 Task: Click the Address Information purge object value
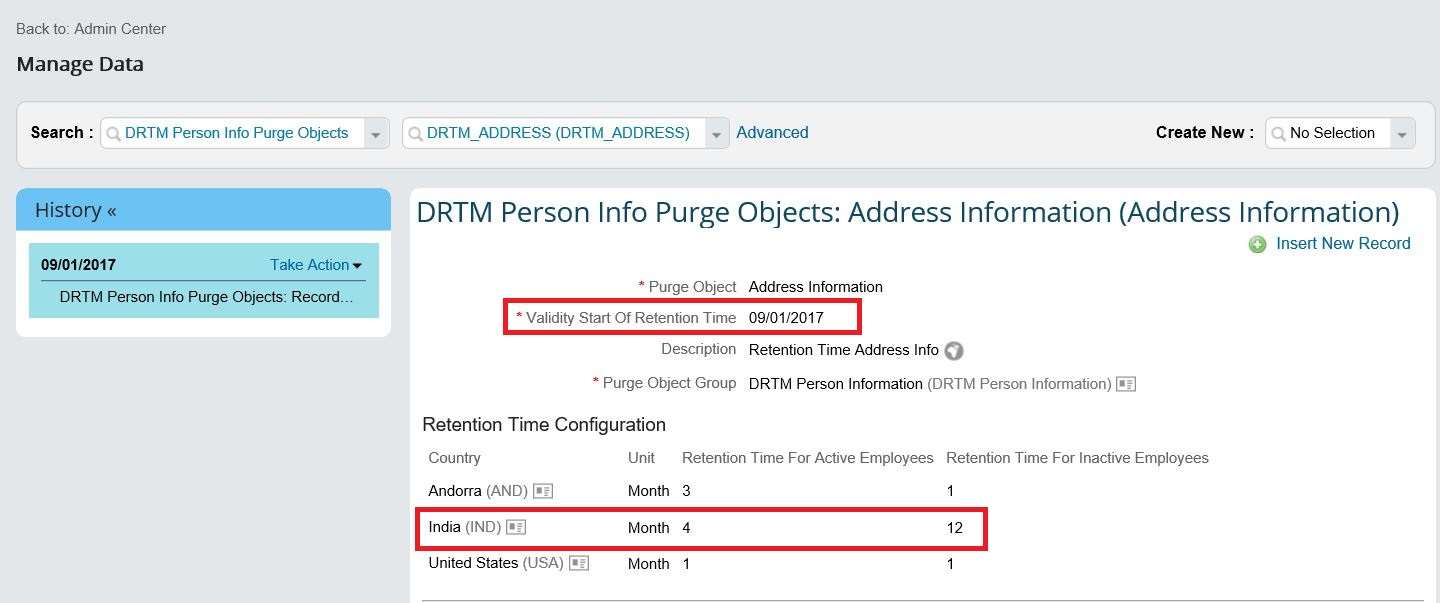point(816,287)
